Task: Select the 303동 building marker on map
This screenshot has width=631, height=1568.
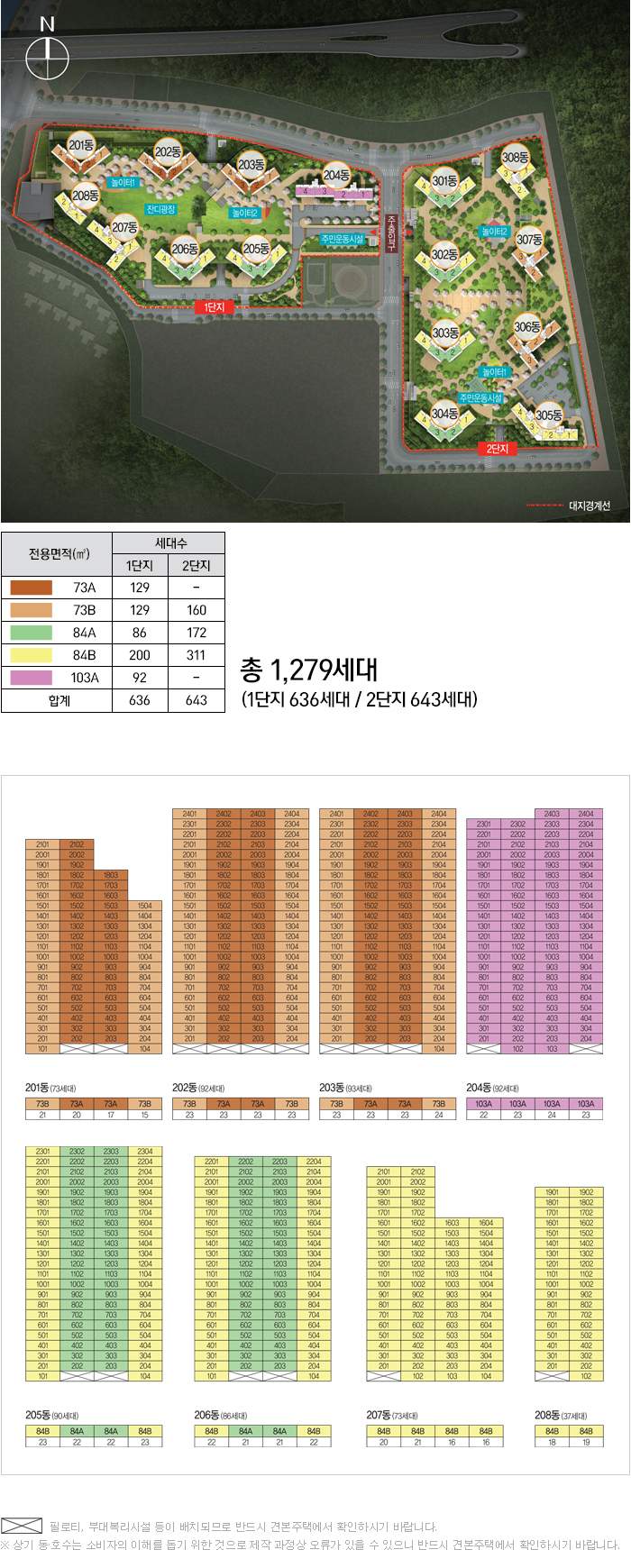Action: (x=444, y=333)
